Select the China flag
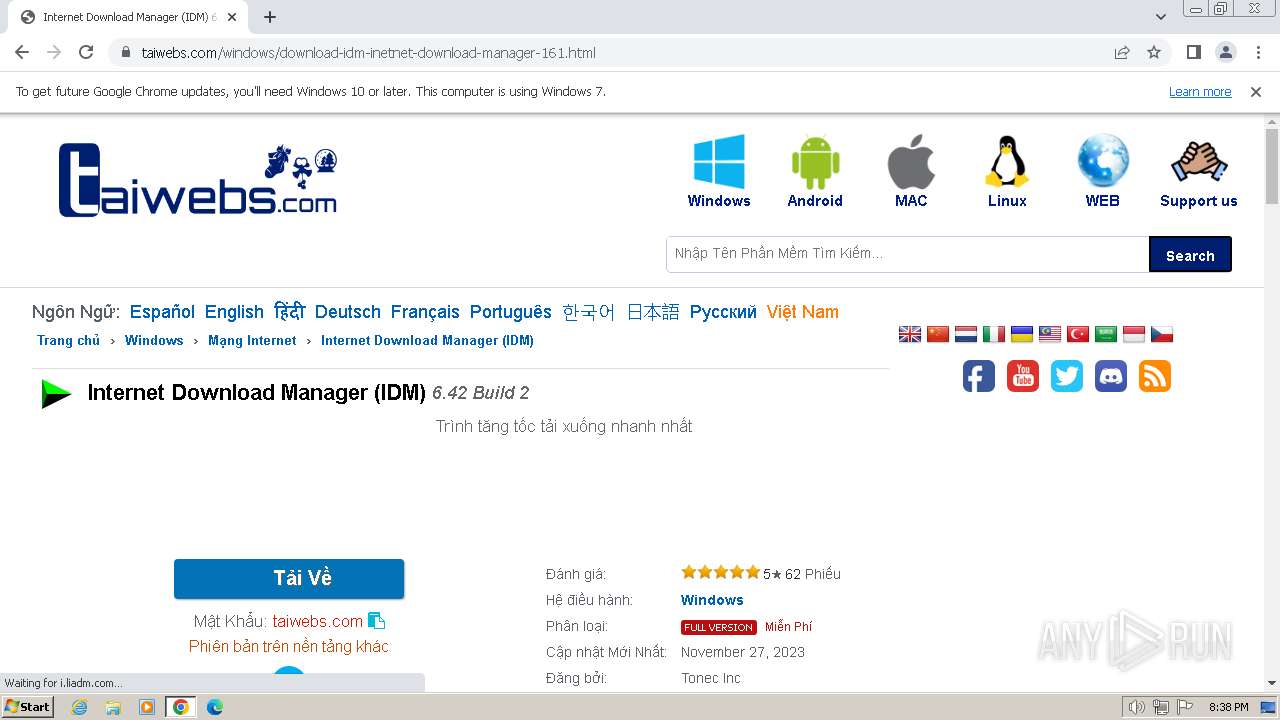1280x720 pixels. (938, 334)
